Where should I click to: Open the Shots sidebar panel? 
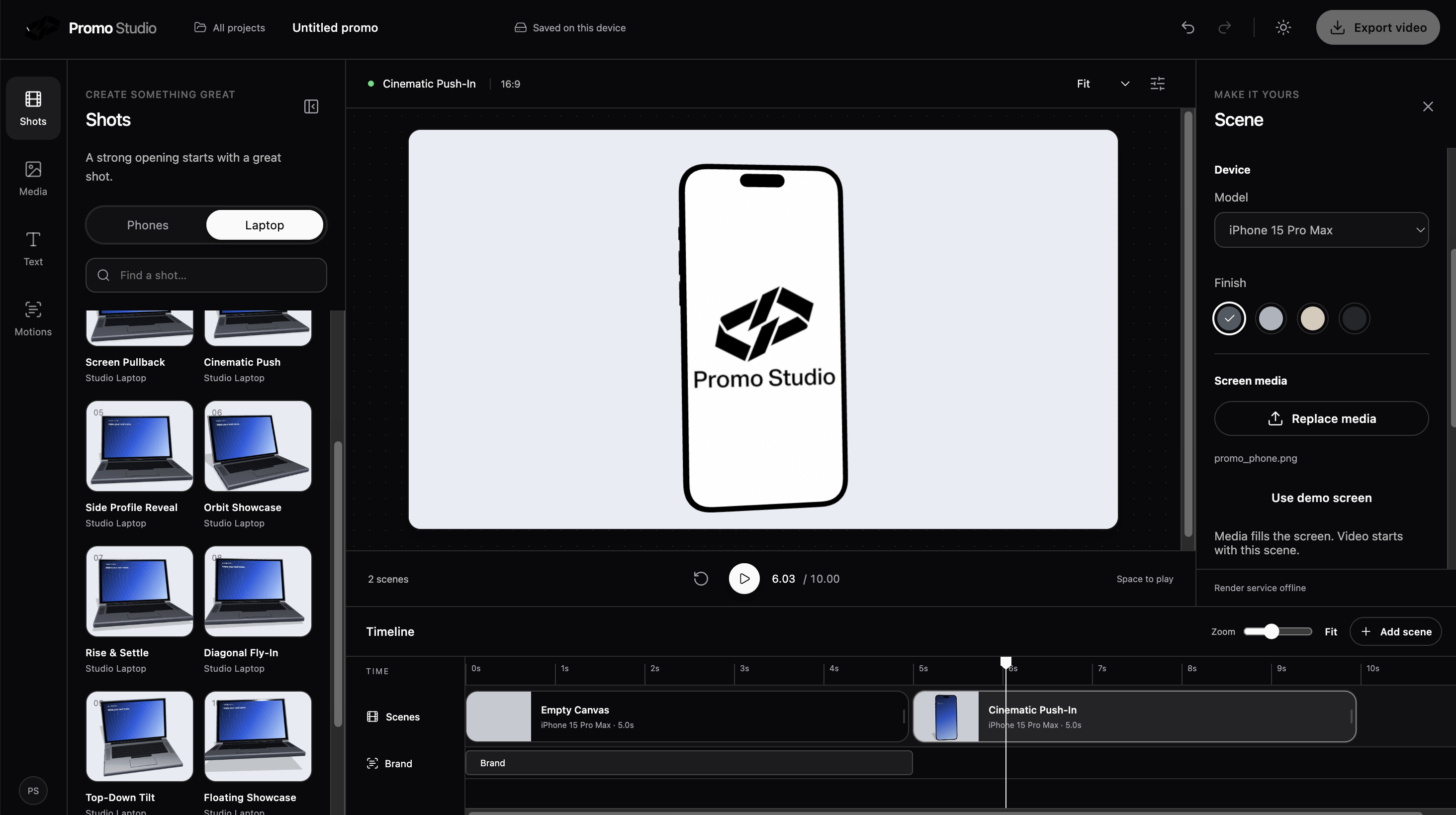coord(33,108)
